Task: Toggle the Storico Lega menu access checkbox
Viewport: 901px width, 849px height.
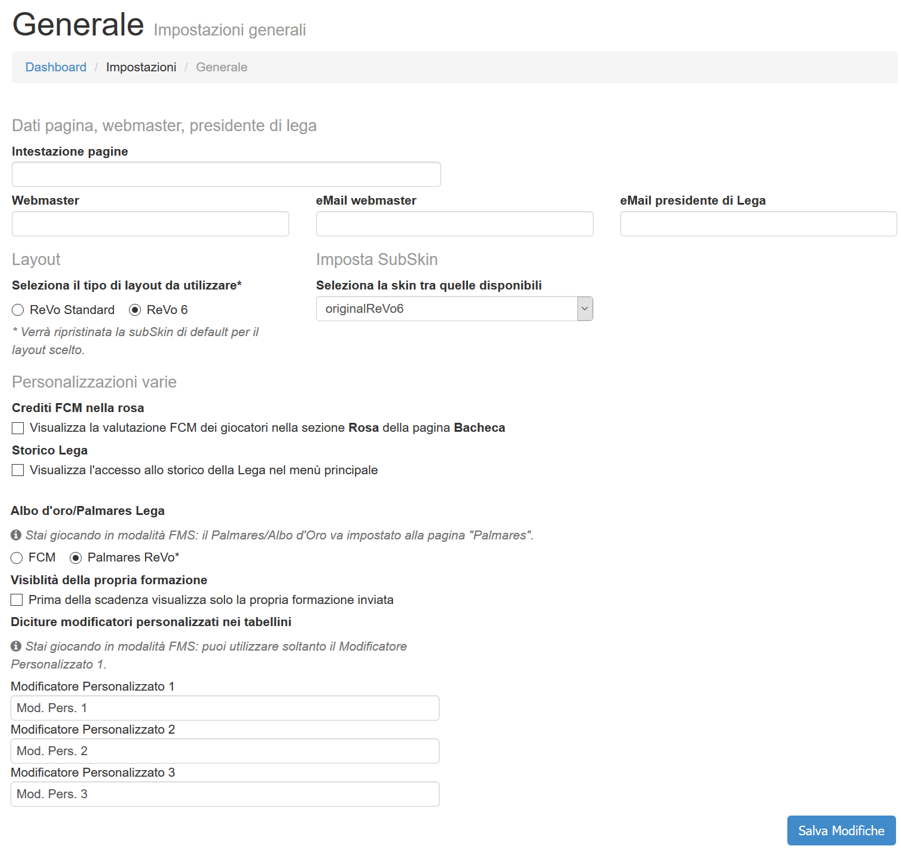Action: (x=18, y=470)
